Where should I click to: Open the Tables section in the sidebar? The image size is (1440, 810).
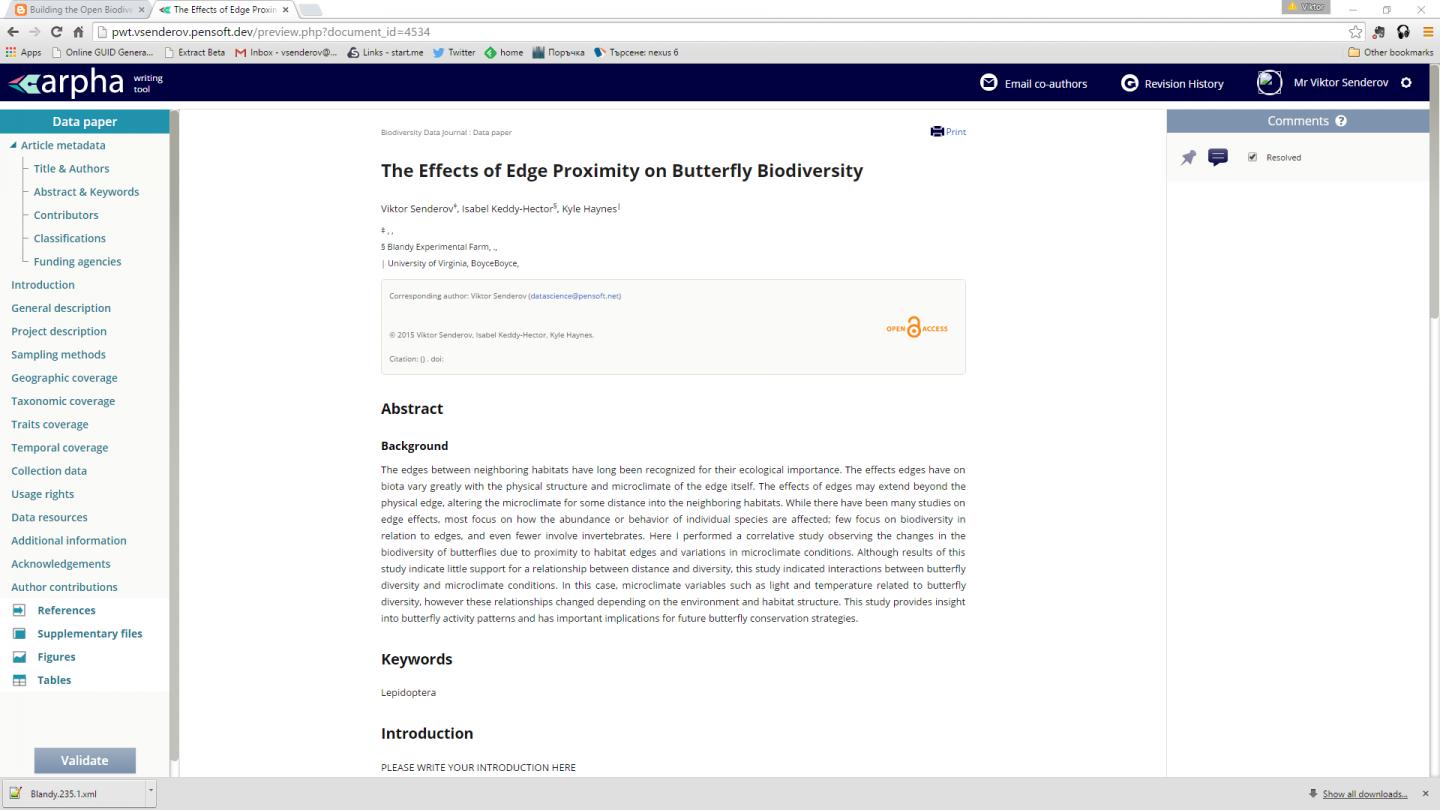coord(54,680)
